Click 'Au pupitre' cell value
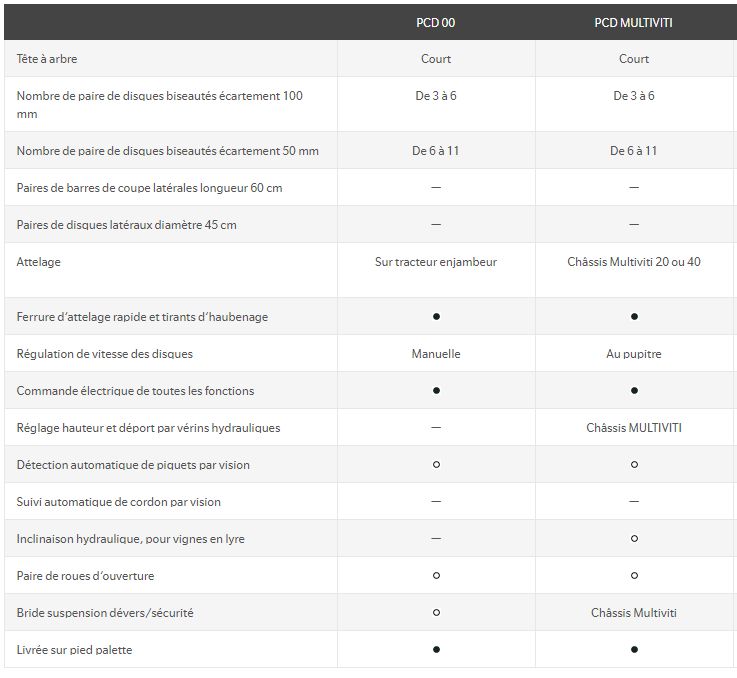The height and width of the screenshot is (678, 737). coord(634,354)
